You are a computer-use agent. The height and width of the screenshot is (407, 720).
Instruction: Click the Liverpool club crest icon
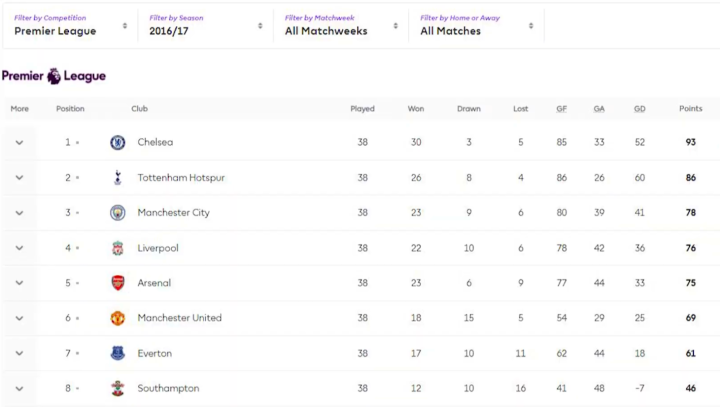tap(118, 248)
